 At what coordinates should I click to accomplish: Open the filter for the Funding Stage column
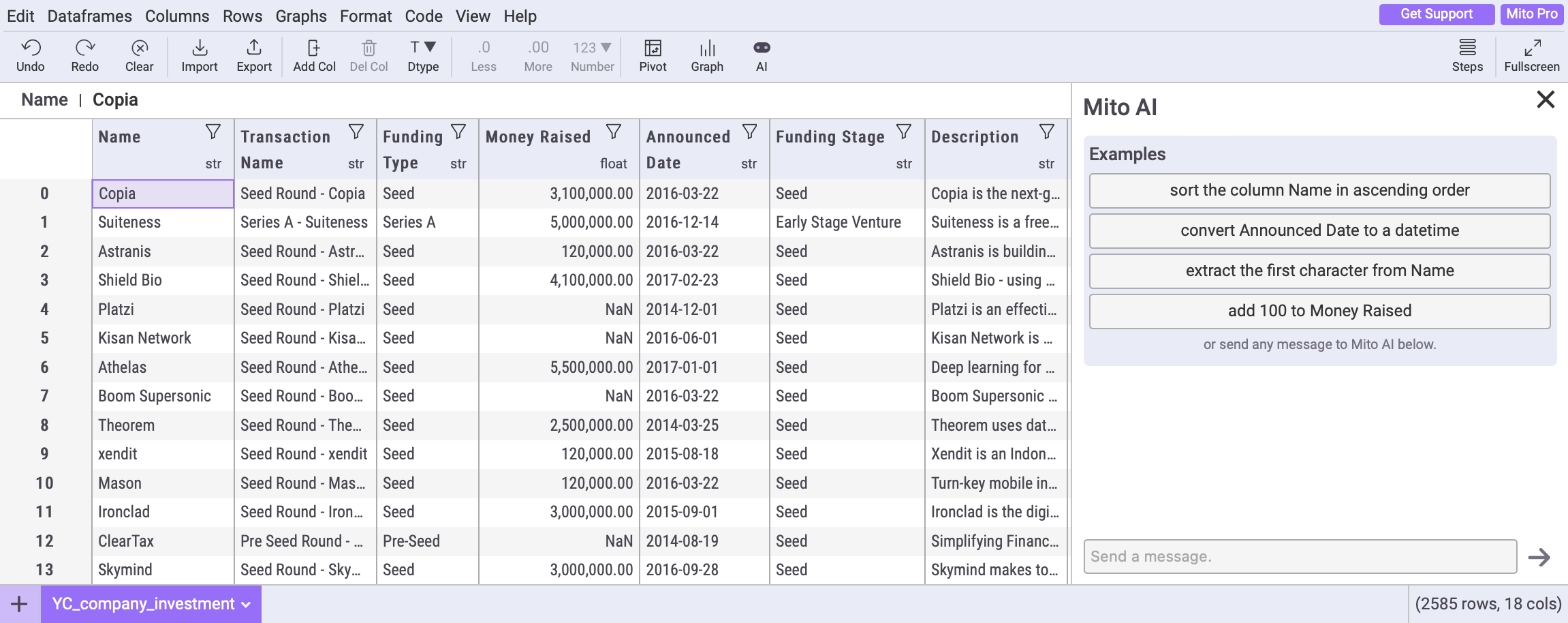point(904,132)
